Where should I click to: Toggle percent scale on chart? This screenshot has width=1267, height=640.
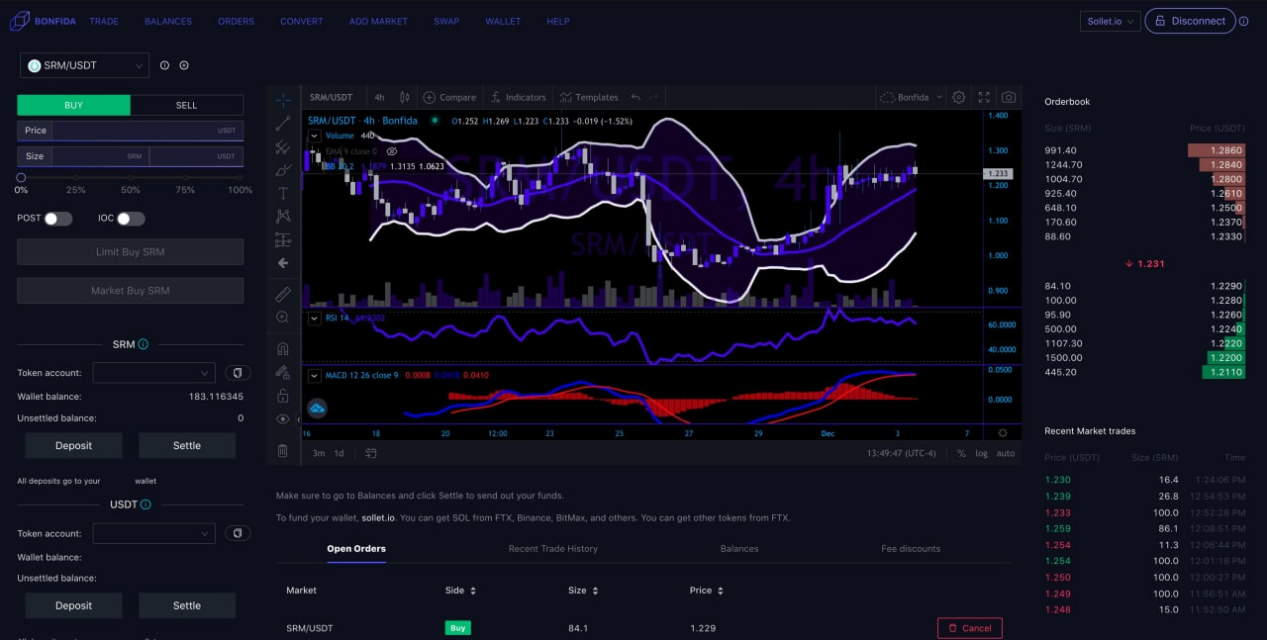point(961,453)
